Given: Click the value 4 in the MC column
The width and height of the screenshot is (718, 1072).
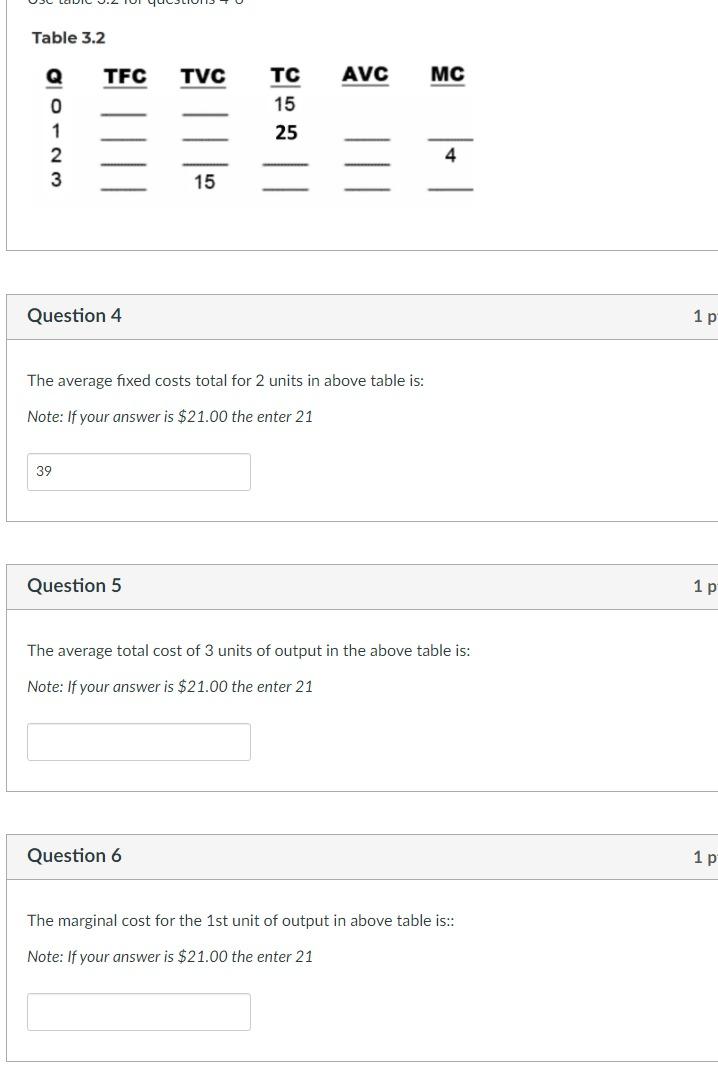Looking at the screenshot, I should pos(449,154).
